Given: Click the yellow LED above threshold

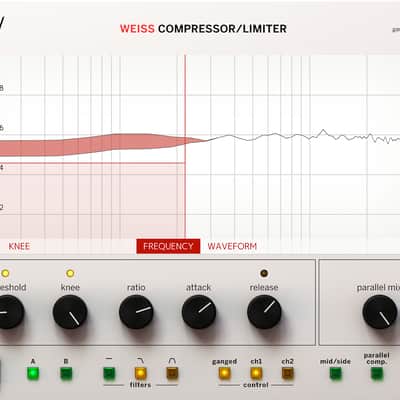Looking at the screenshot, I should (x=5, y=274).
